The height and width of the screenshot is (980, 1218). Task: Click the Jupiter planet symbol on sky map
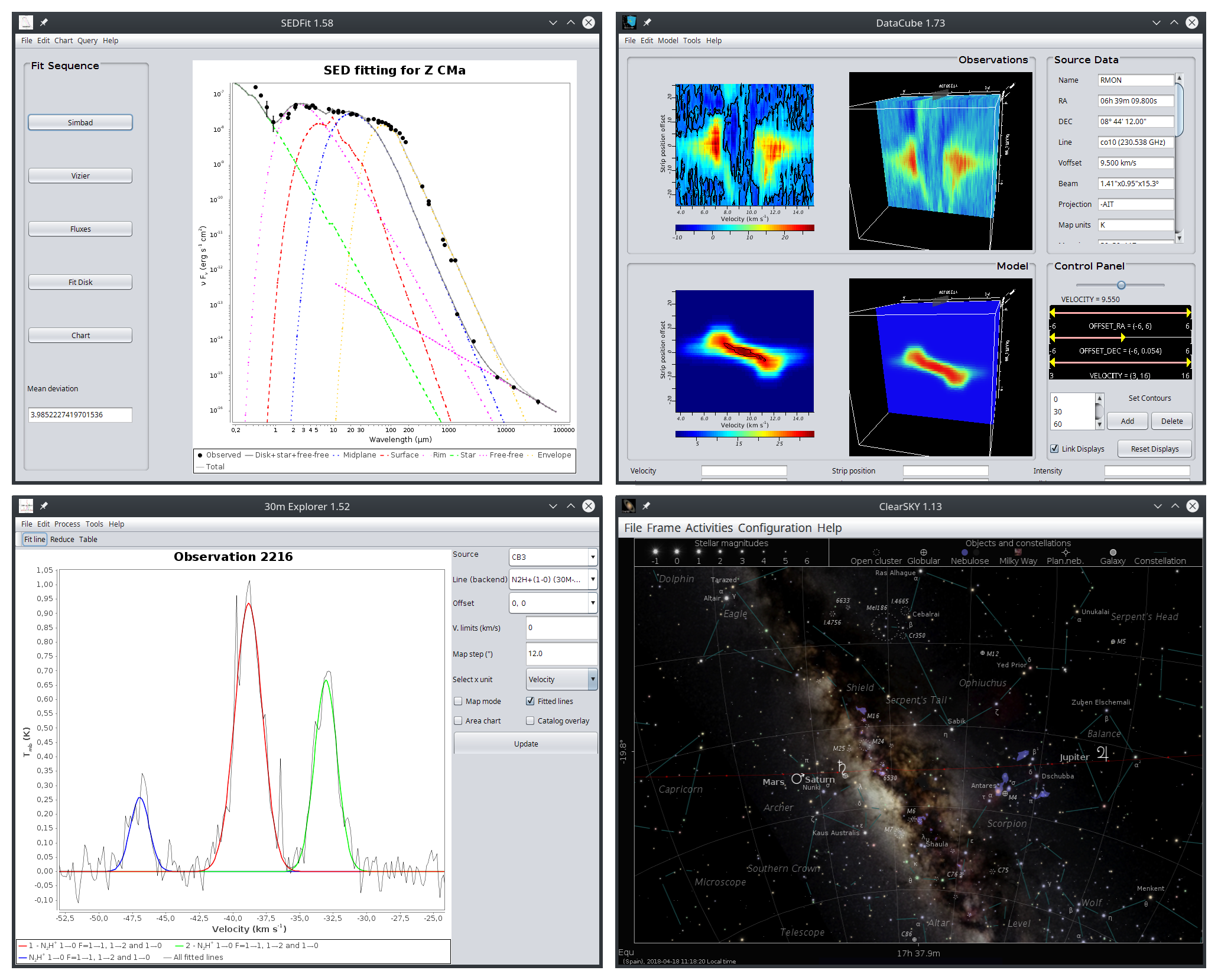point(1102,753)
